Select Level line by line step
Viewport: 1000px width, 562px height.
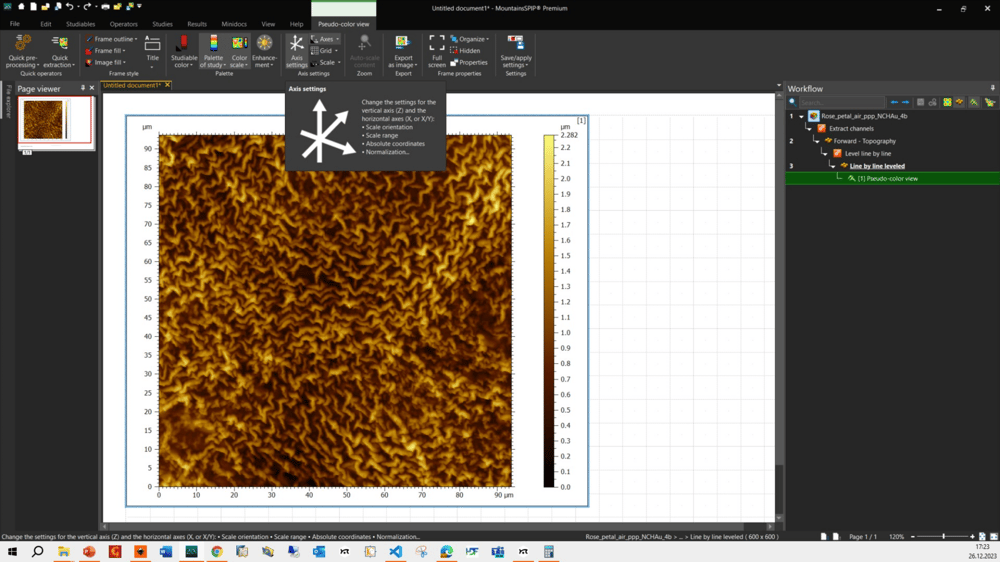tap(867, 154)
